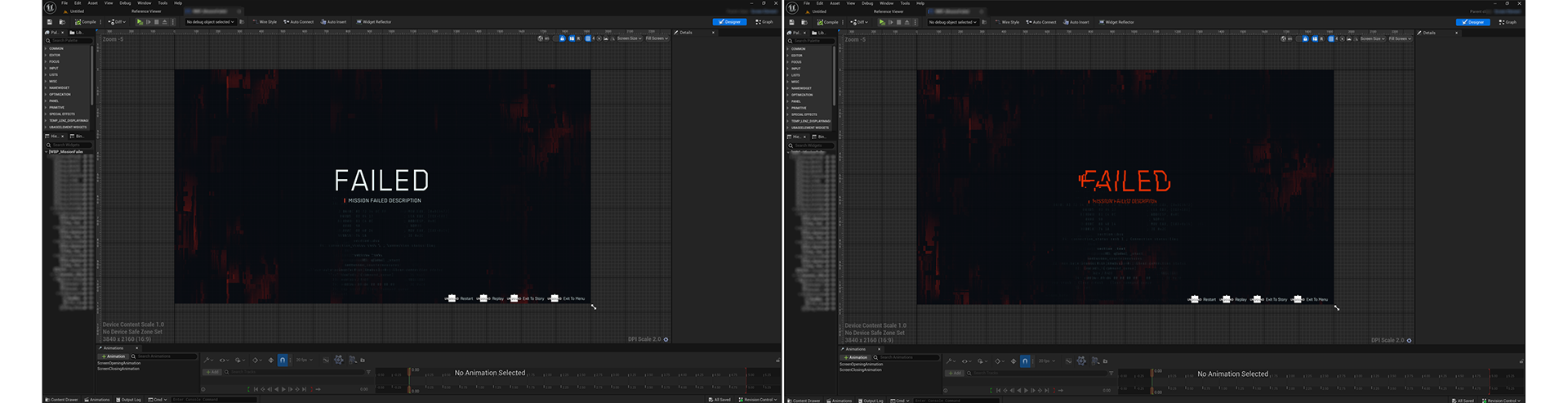Open the Asset menu in left window
This screenshot has height=403, width=1568.
click(92, 3)
